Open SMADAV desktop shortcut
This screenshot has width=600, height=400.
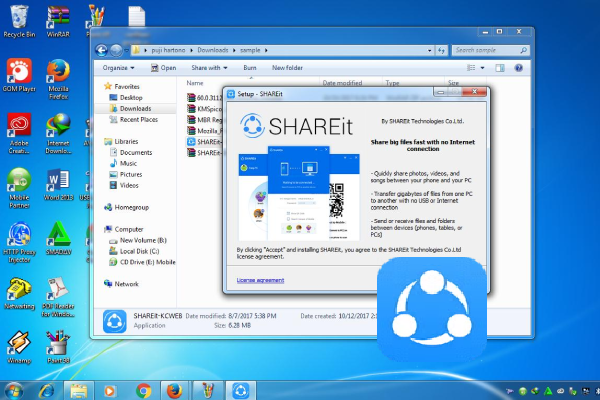(x=58, y=238)
